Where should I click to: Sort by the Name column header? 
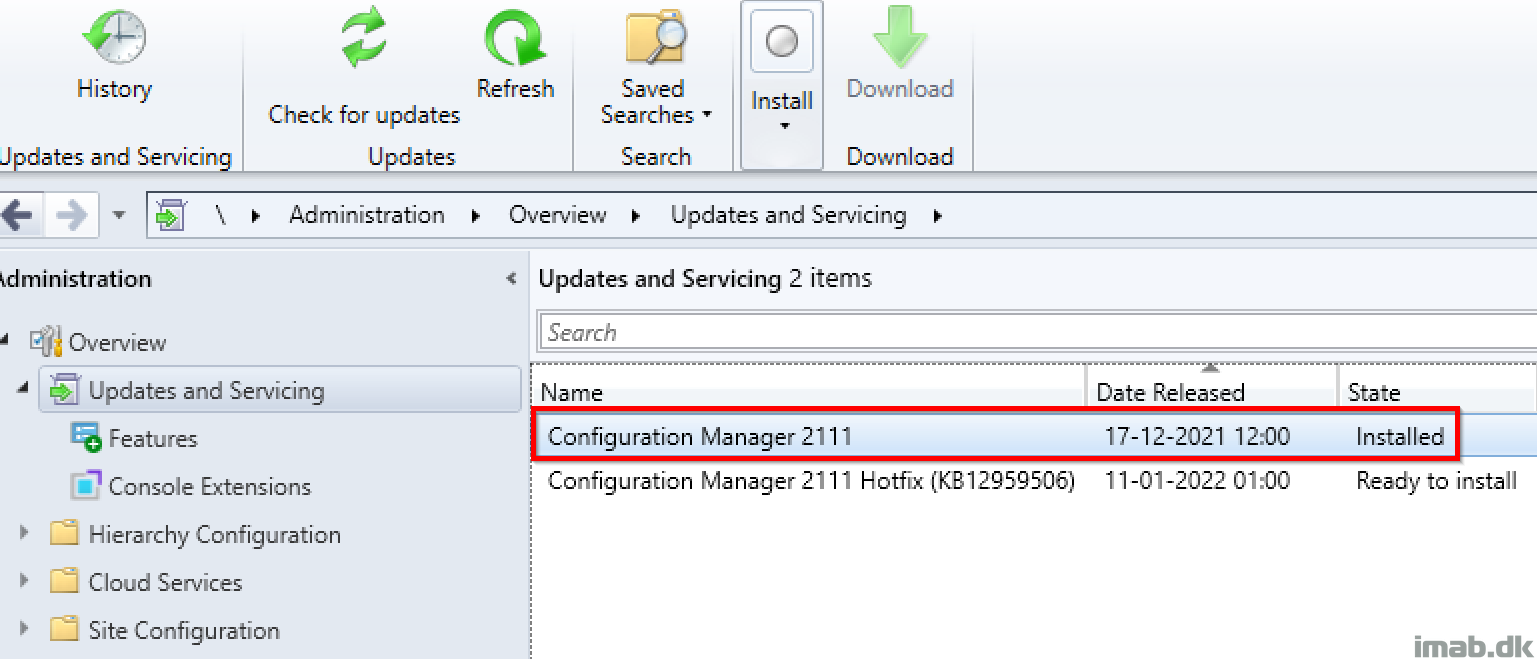pyautogui.click(x=810, y=392)
